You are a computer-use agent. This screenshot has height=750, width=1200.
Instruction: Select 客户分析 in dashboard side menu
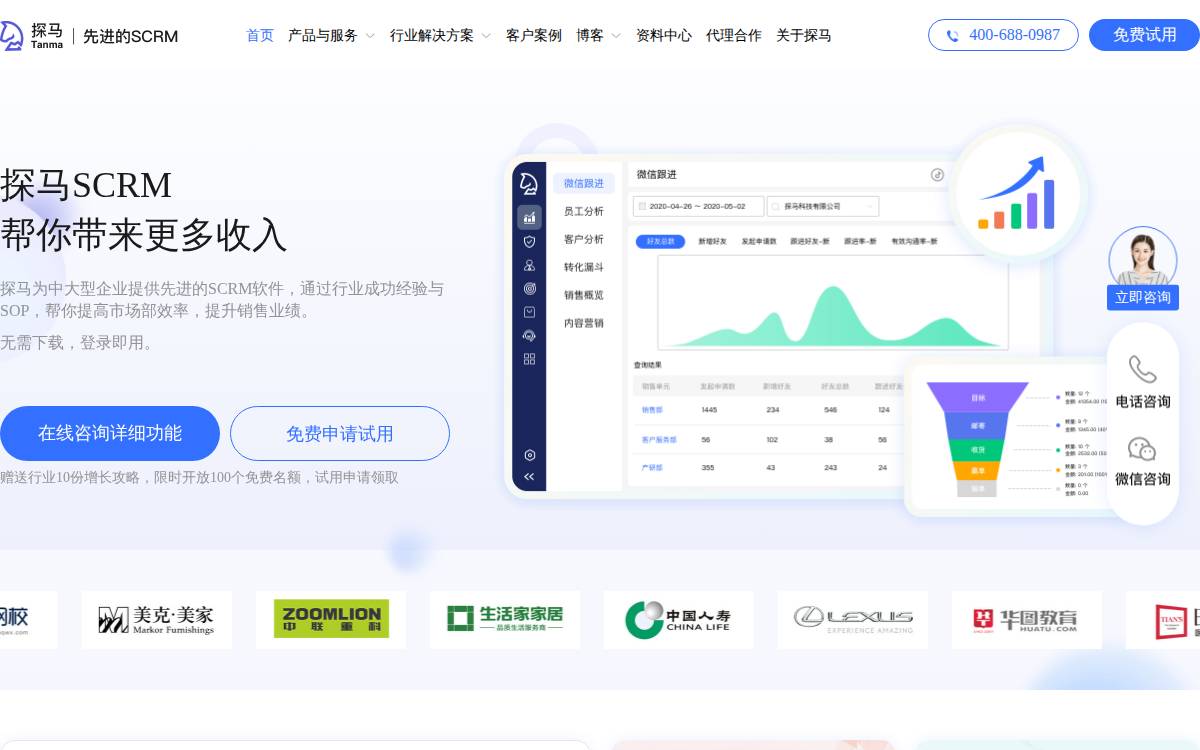click(584, 239)
